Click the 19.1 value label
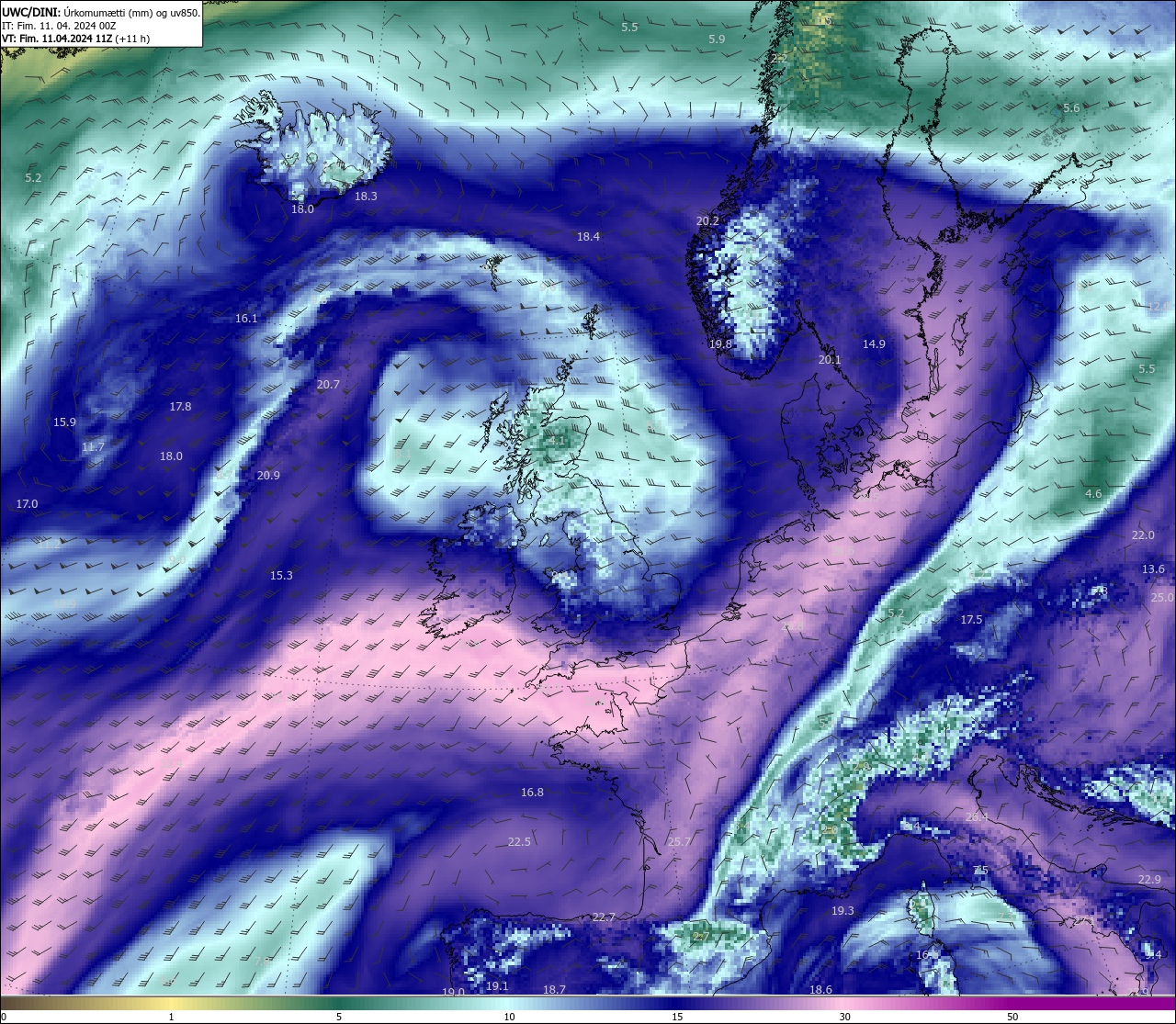The image size is (1176, 1024). point(497,986)
